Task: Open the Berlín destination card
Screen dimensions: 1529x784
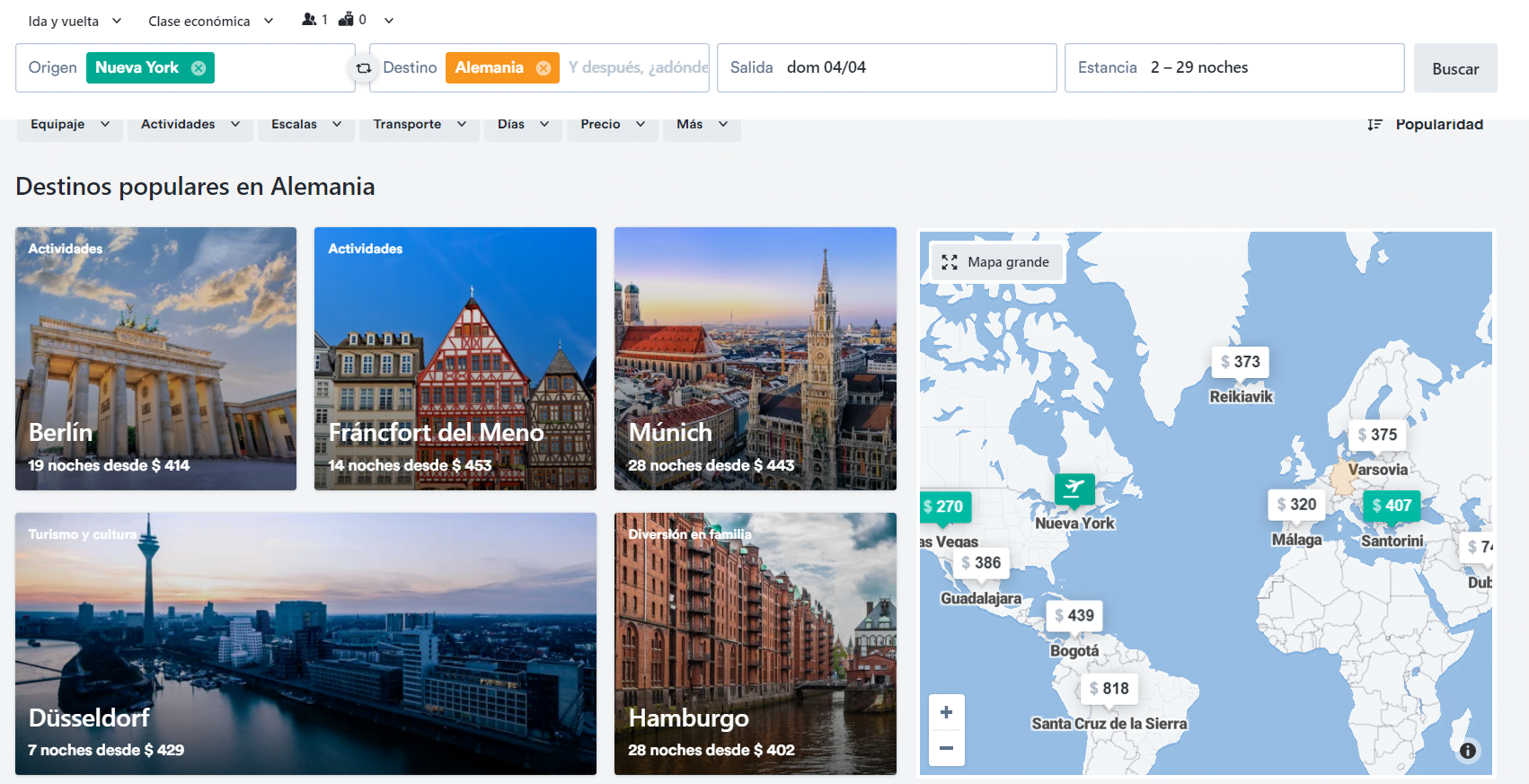Action: click(155, 358)
